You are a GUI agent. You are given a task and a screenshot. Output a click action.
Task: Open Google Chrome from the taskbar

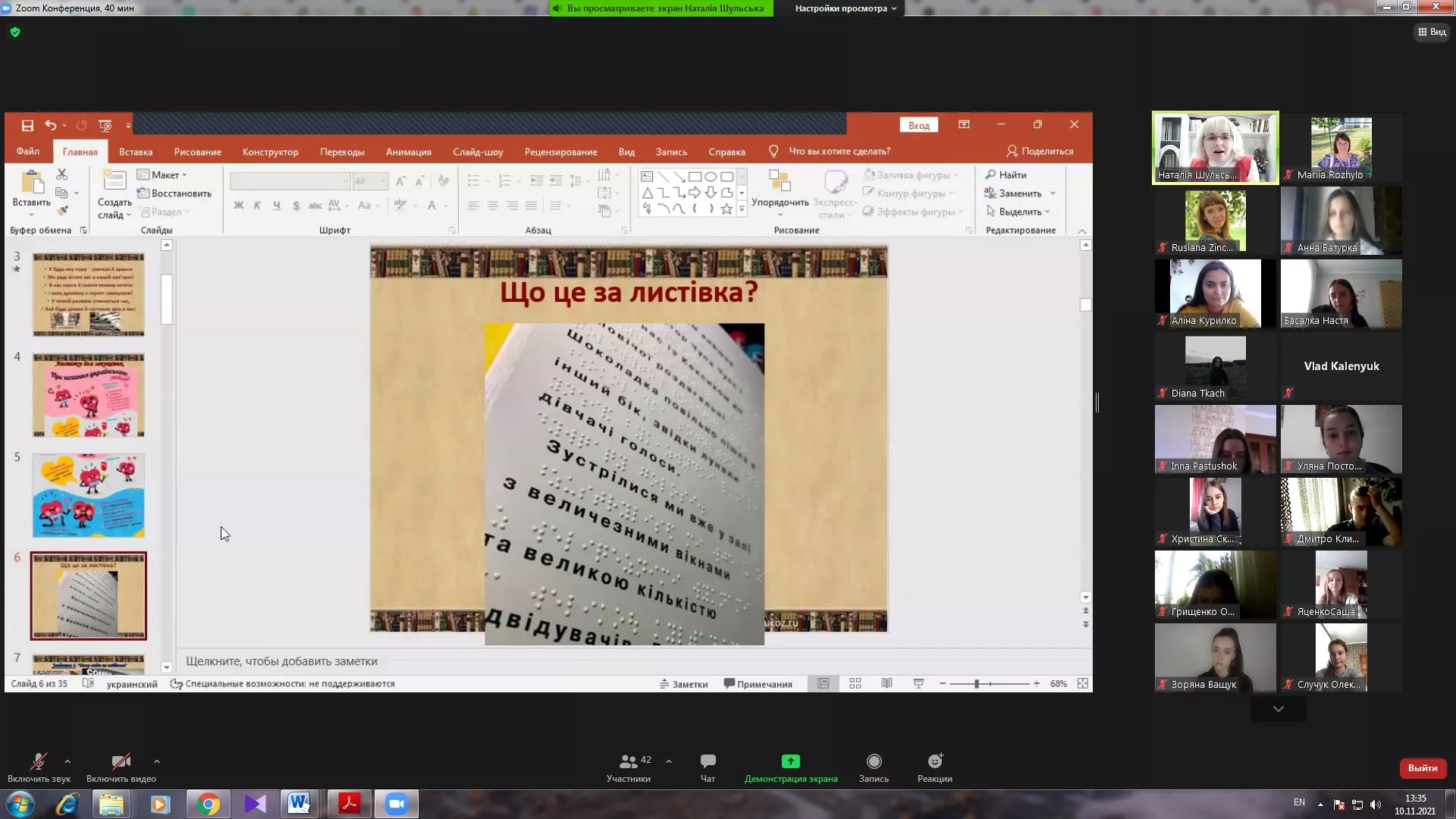click(208, 804)
